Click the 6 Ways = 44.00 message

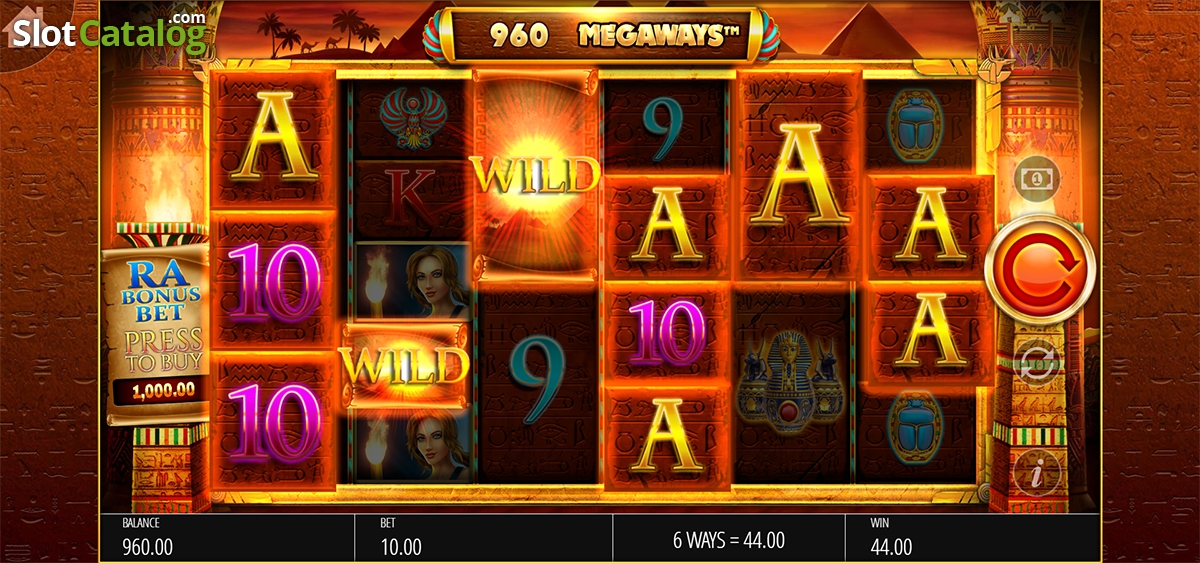729,541
